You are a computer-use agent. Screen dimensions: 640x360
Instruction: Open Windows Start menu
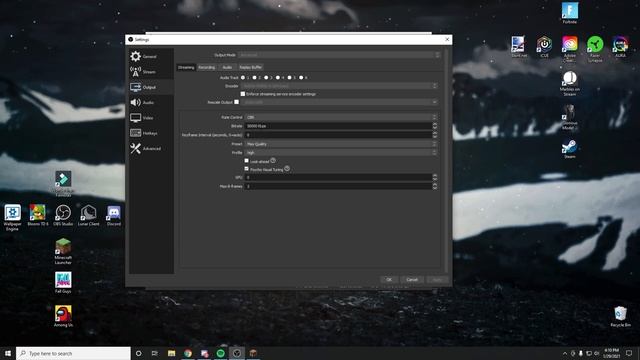click(8, 353)
